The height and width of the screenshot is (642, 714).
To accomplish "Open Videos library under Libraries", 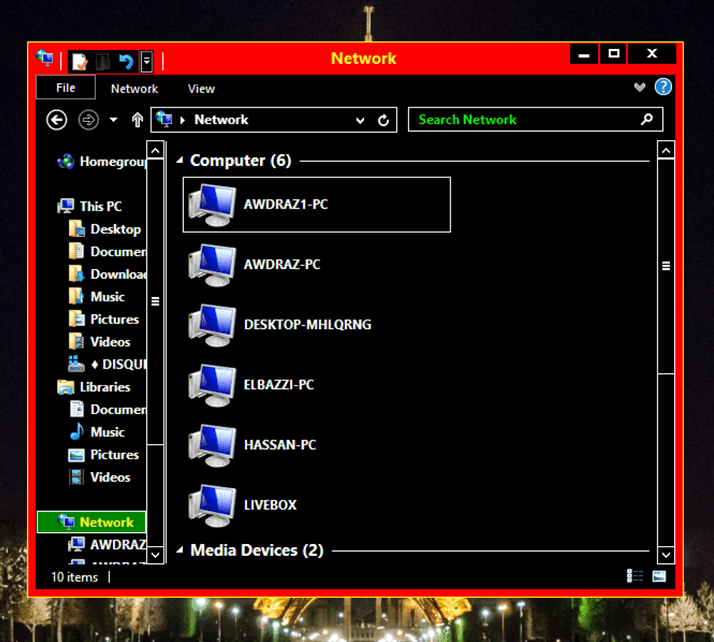I will click(x=100, y=477).
